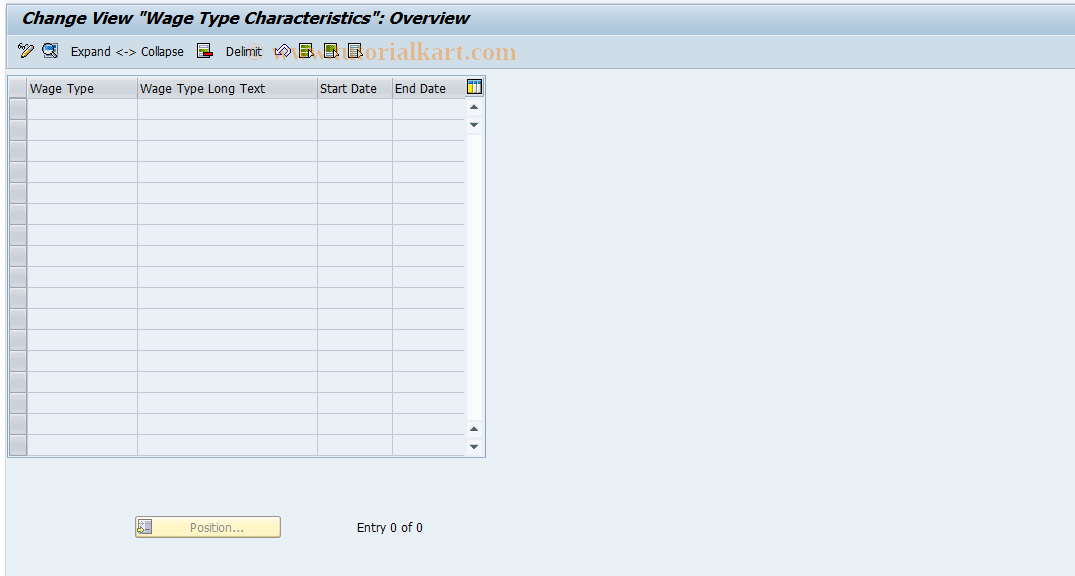Select the first table row selector

coord(18,109)
